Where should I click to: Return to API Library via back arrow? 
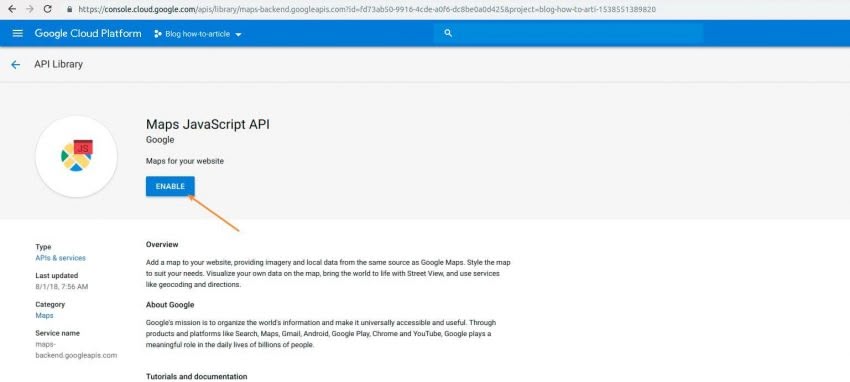tap(15, 64)
